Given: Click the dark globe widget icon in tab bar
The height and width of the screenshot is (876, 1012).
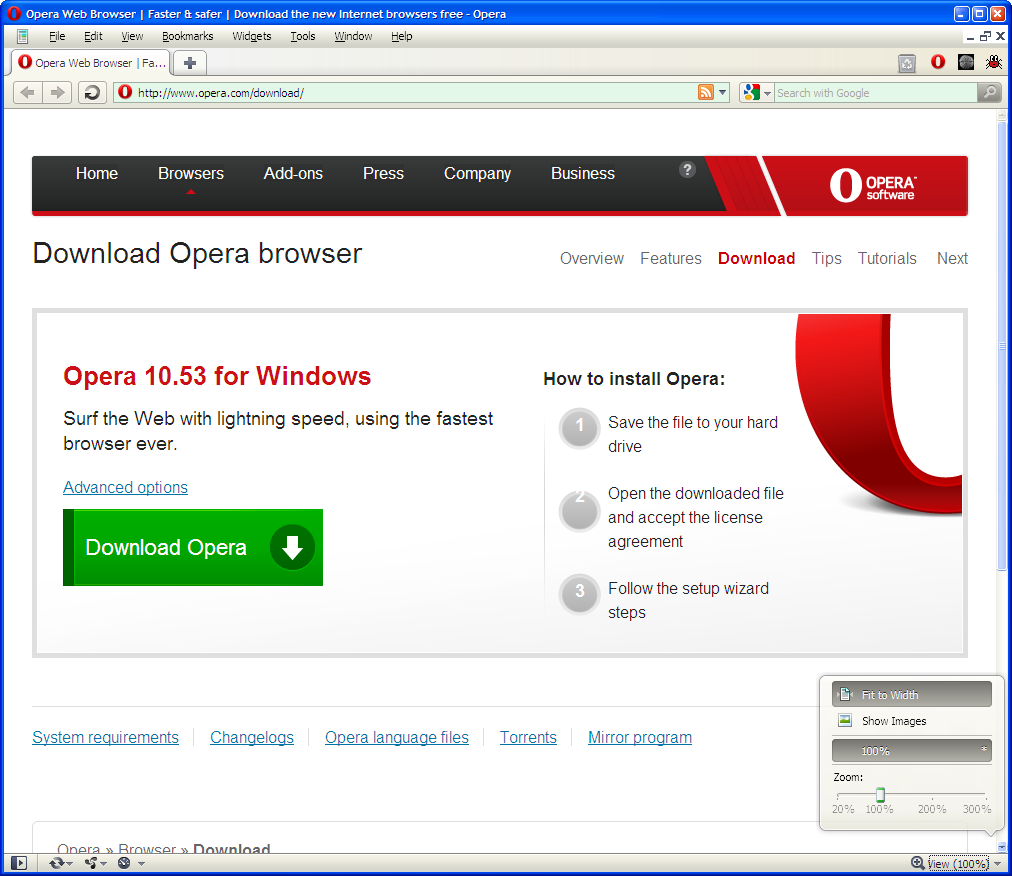Looking at the screenshot, I should pos(966,62).
